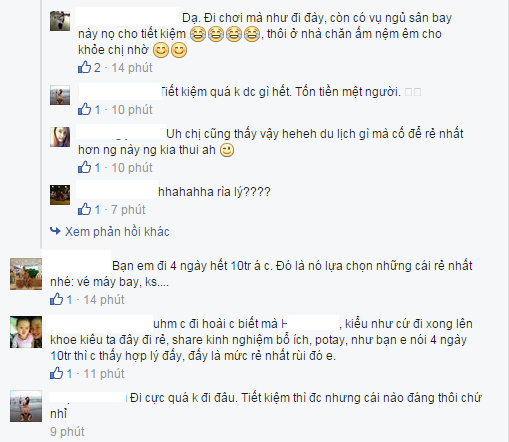Screen dimensions: 509x442
Task: Click '7 phút' timestamp on the 'rìa lý' reply
Action: click(x=128, y=210)
